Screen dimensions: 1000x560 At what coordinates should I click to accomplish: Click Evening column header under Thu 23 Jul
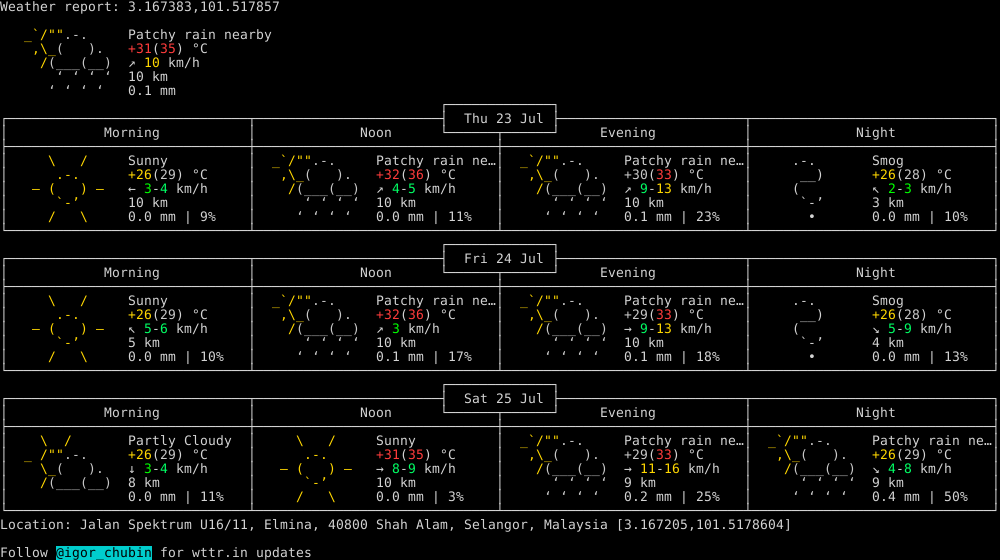pos(628,133)
